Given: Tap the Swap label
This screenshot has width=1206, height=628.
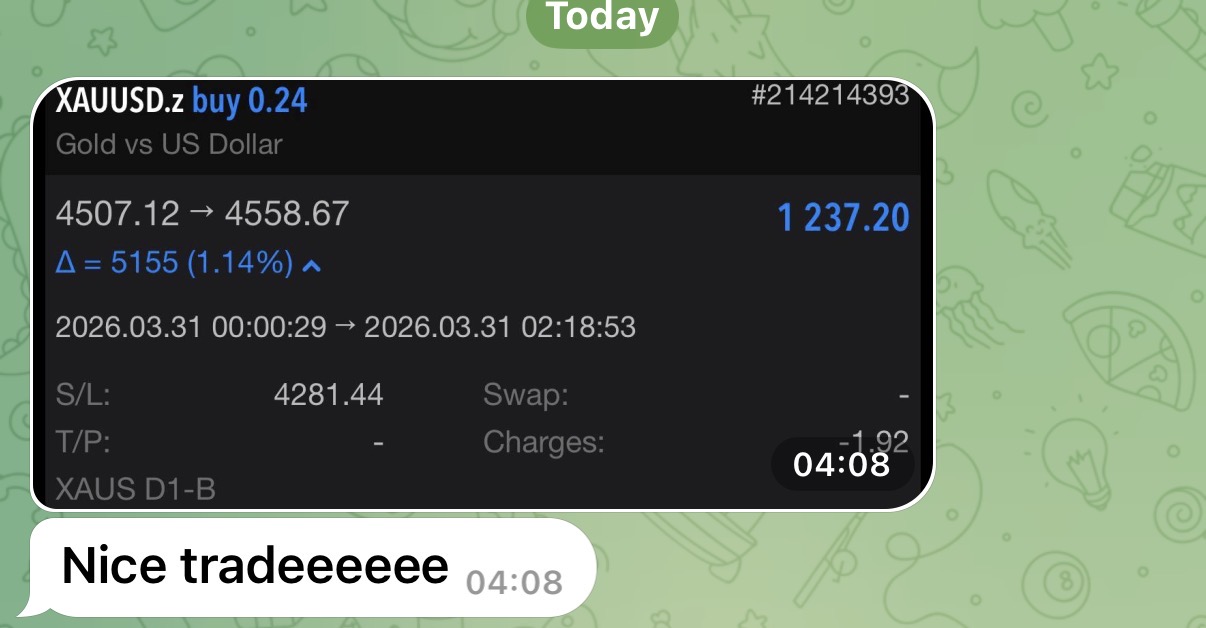Looking at the screenshot, I should pyautogui.click(x=526, y=395).
